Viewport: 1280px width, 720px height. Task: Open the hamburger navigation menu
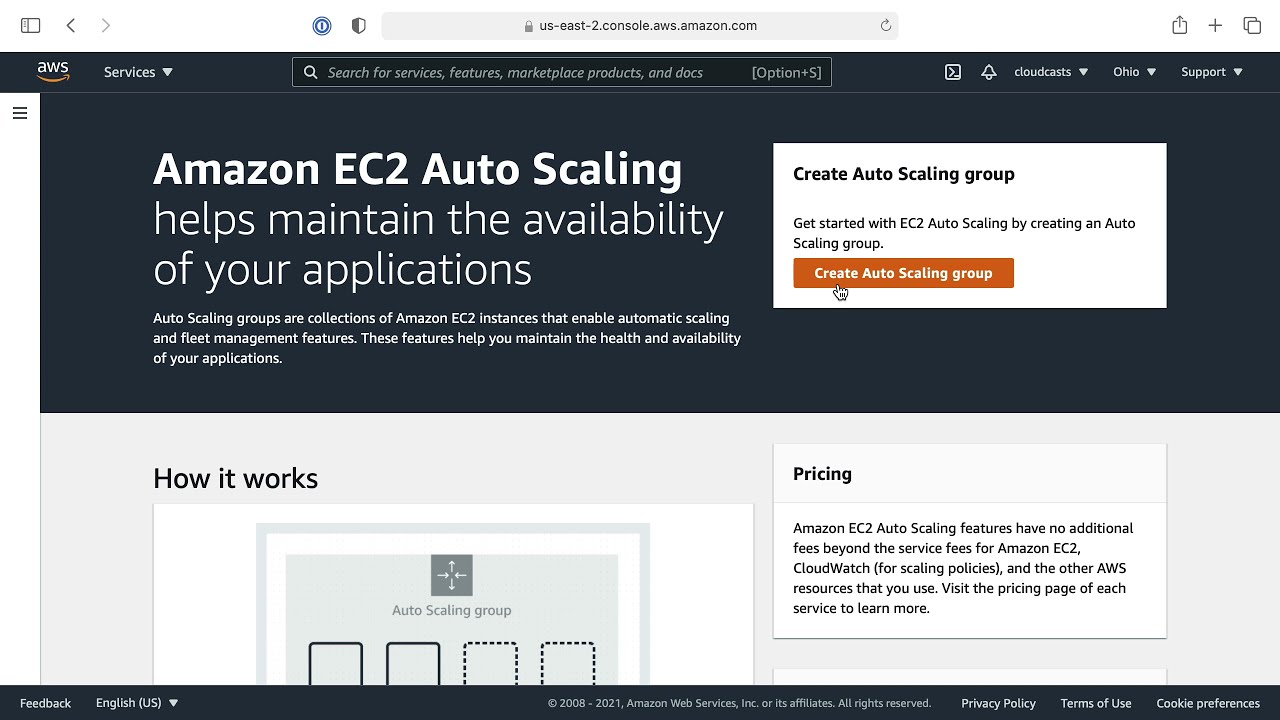point(19,113)
